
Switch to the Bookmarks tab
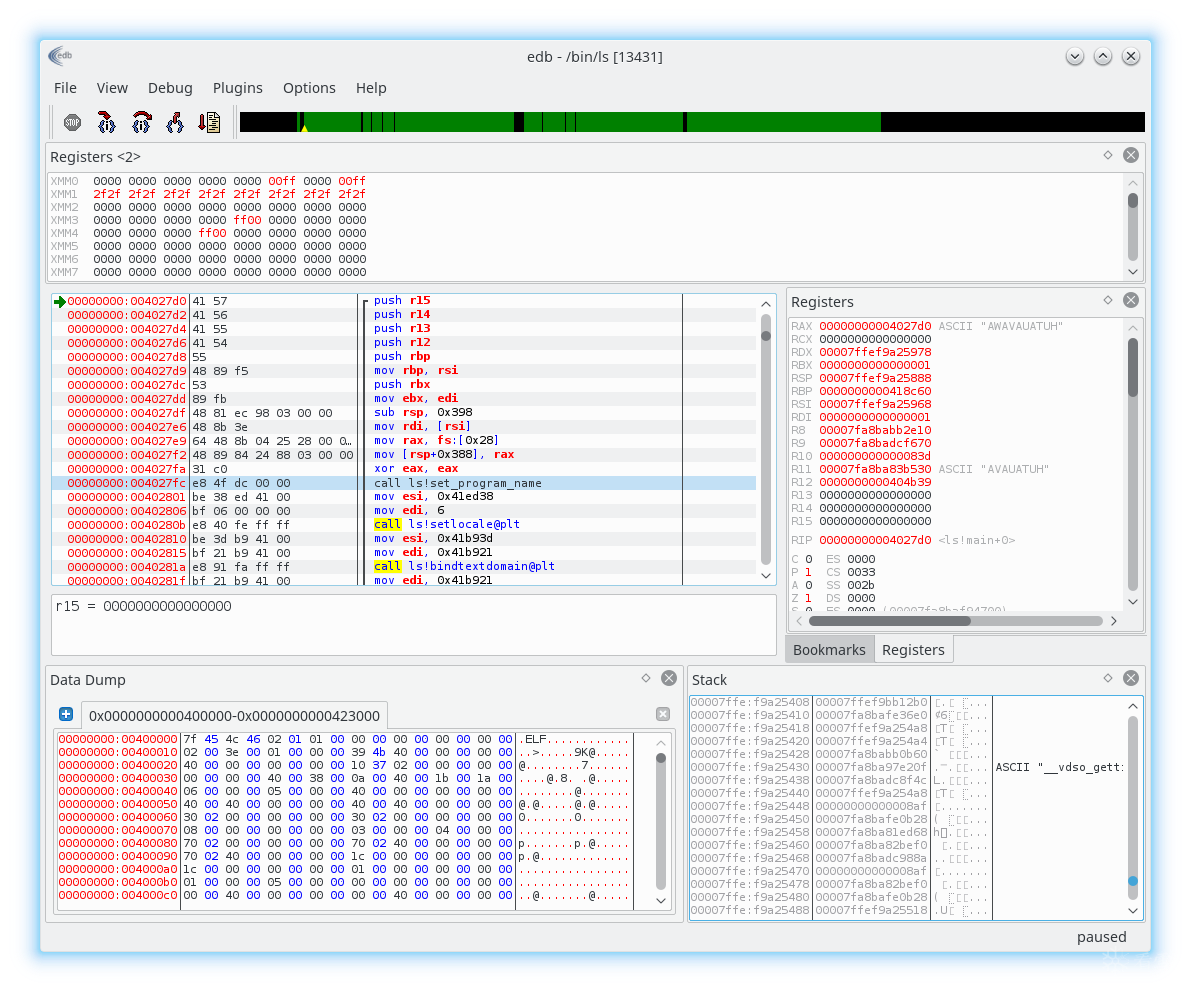[x=829, y=649]
